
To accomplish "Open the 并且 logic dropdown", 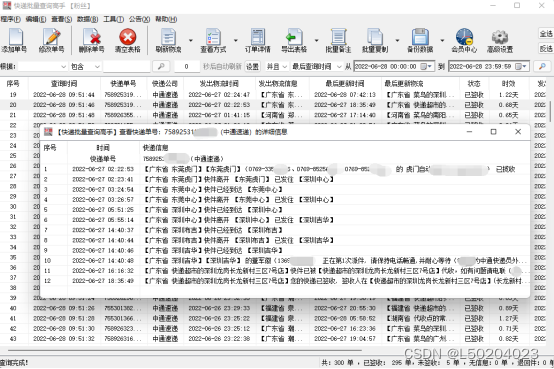I will tap(276, 66).
